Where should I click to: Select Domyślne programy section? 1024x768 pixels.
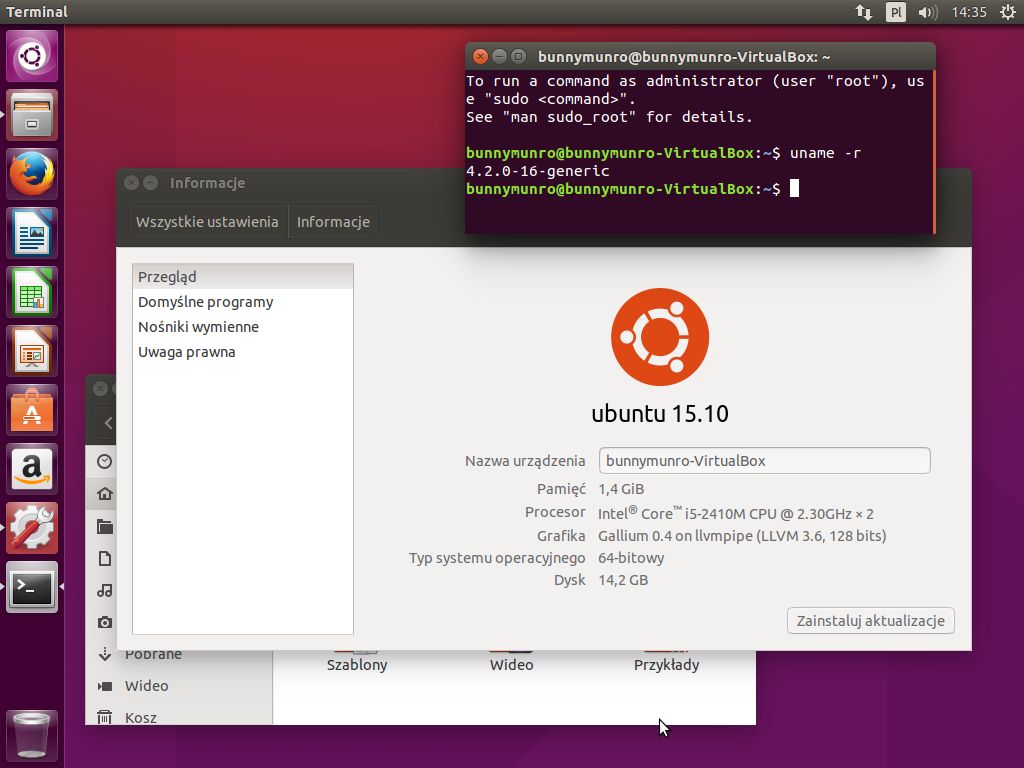click(x=243, y=302)
